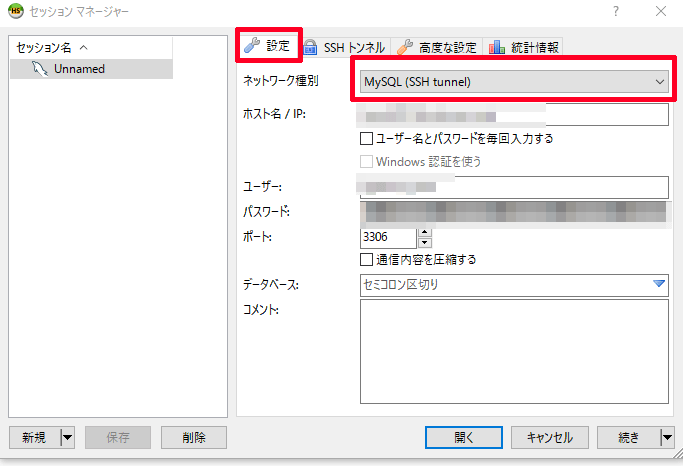The image size is (683, 466).
Task: Click the コメント text area
Action: [x=514, y=351]
